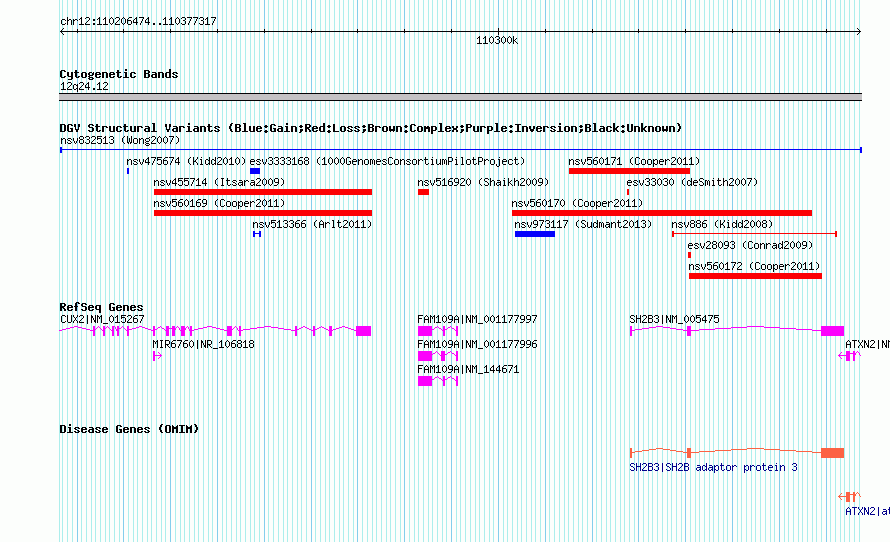Open the nsv560169 (Cooper2011) label
Viewport: 890px width, 542px height.
tap(219, 203)
